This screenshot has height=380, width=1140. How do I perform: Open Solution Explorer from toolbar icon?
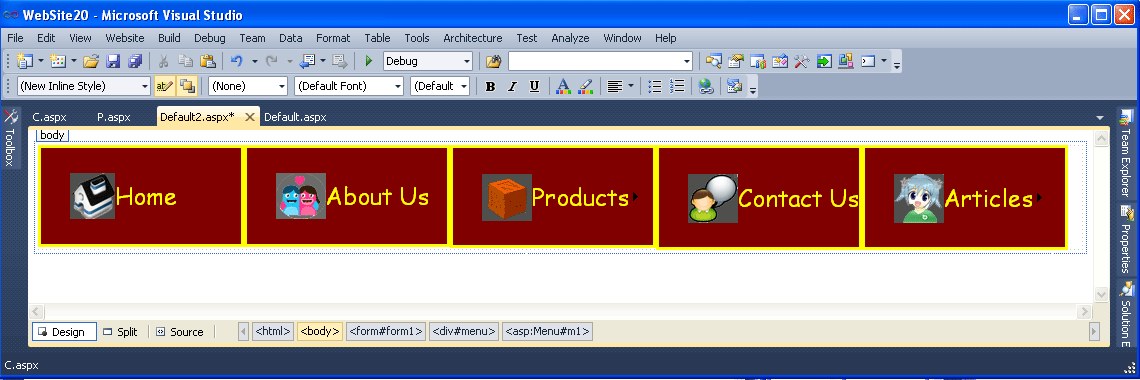pyautogui.click(x=713, y=61)
